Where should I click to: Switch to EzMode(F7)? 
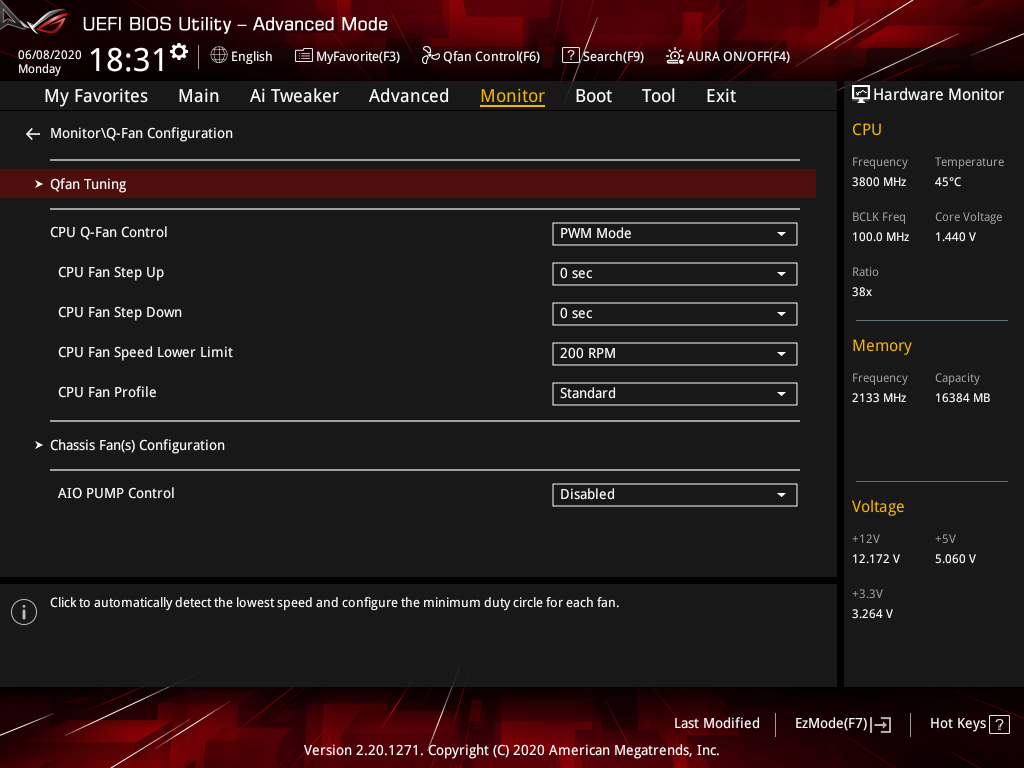coord(831,724)
